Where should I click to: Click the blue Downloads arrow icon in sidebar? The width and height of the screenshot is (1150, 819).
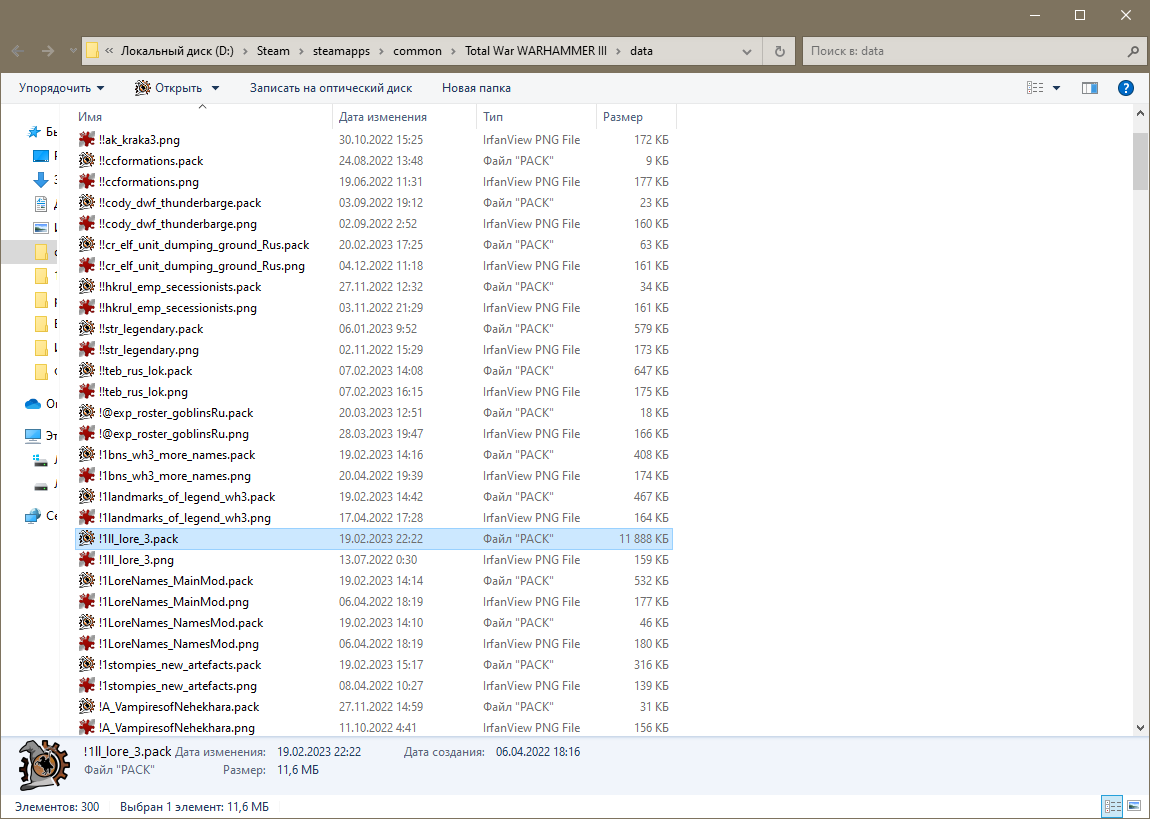(x=40, y=180)
